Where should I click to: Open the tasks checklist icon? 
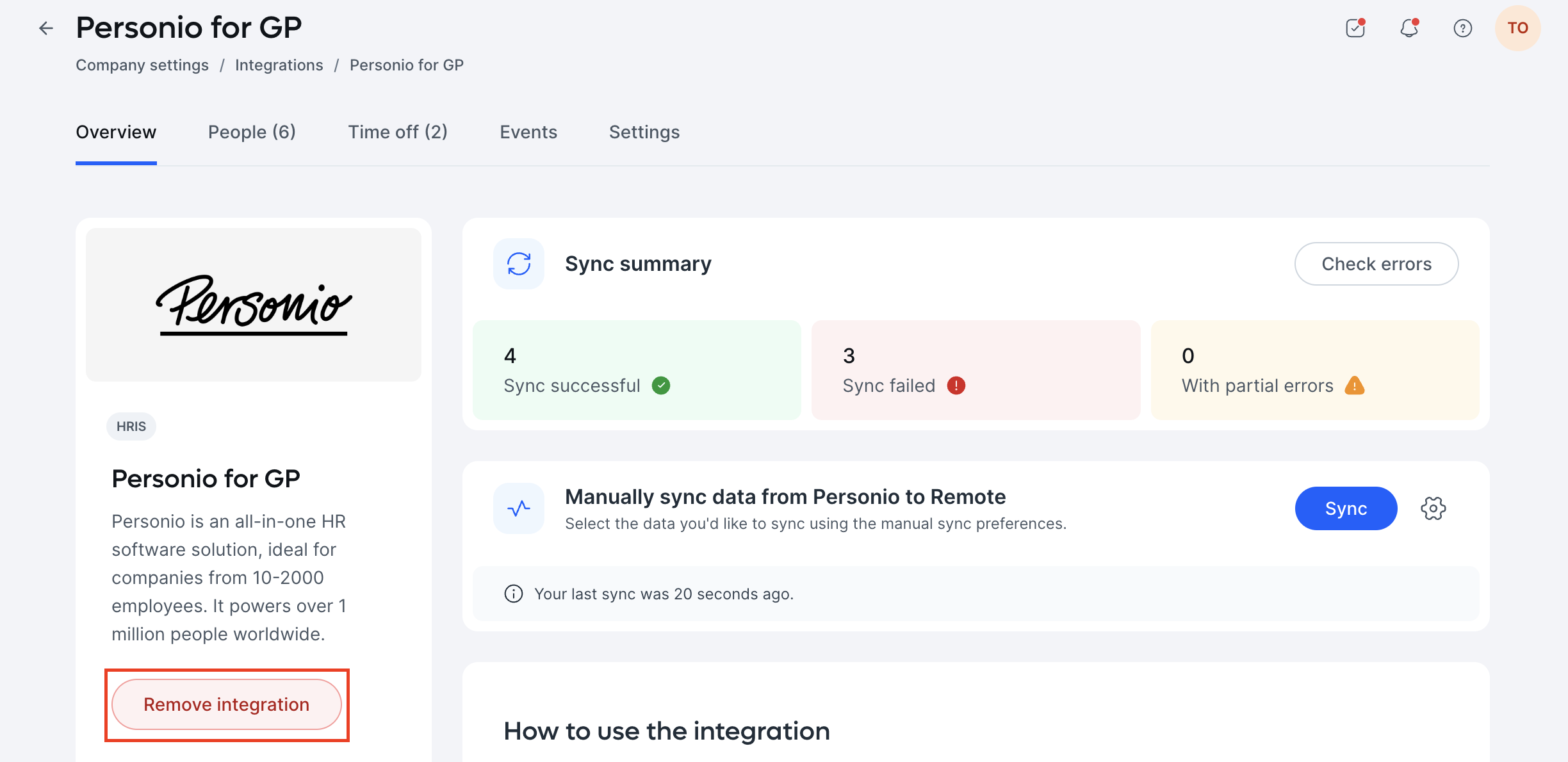1355,28
